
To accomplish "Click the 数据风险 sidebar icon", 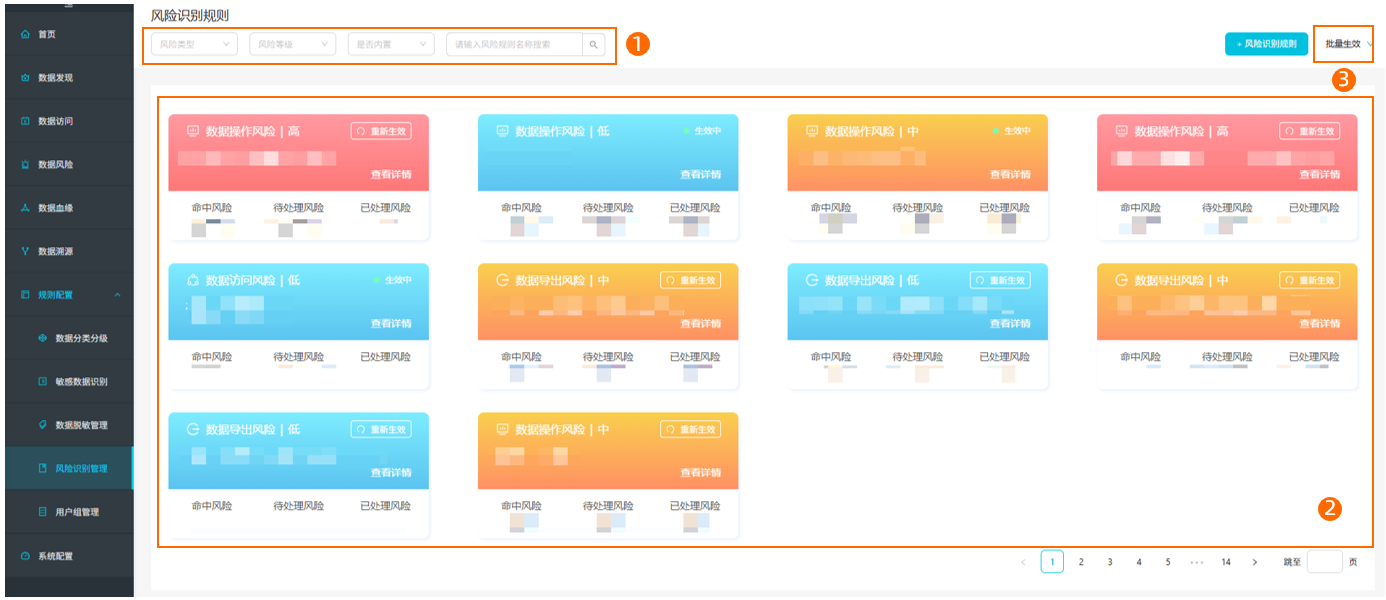I will coord(25,165).
